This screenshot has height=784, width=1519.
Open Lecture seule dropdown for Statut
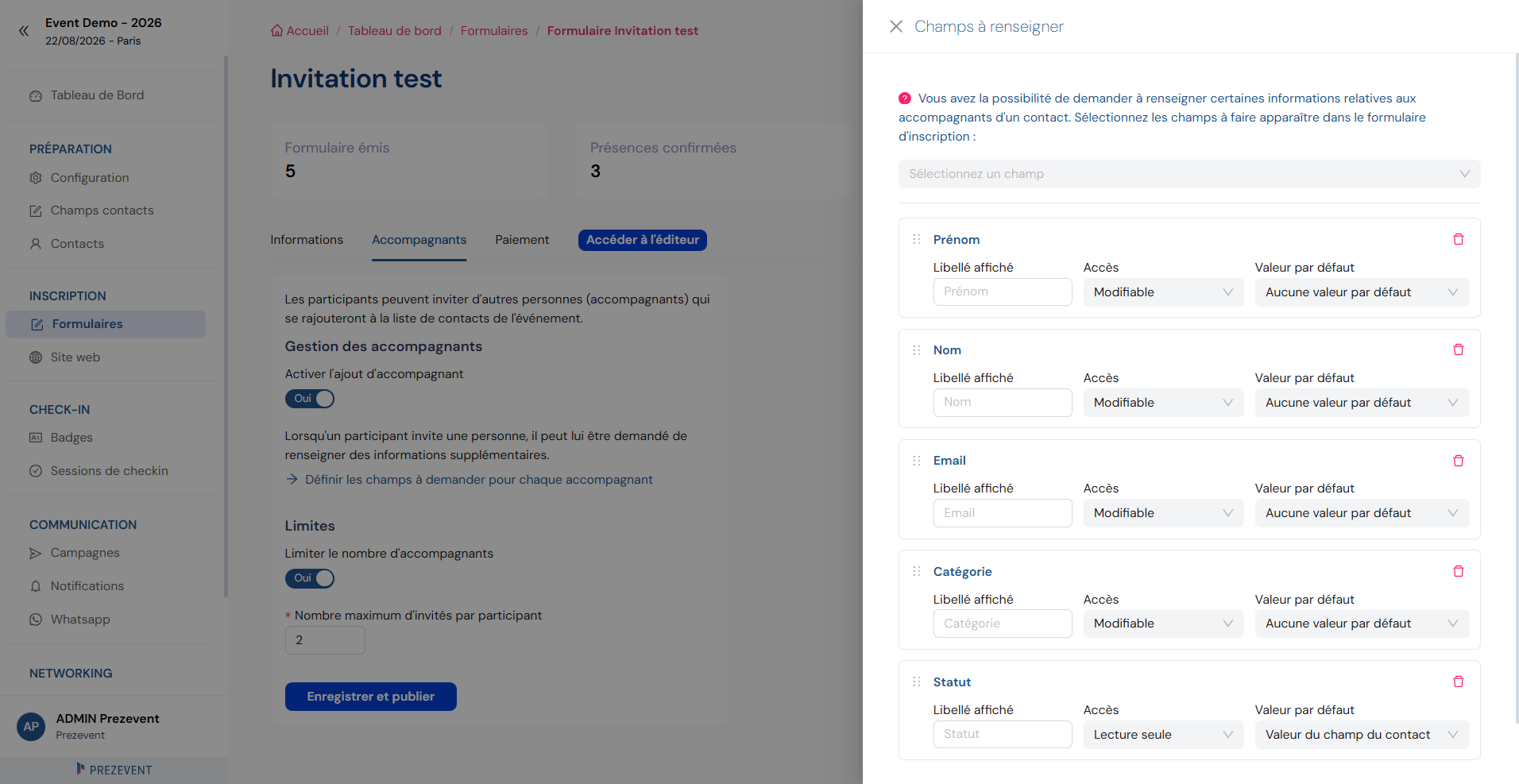(x=1163, y=735)
